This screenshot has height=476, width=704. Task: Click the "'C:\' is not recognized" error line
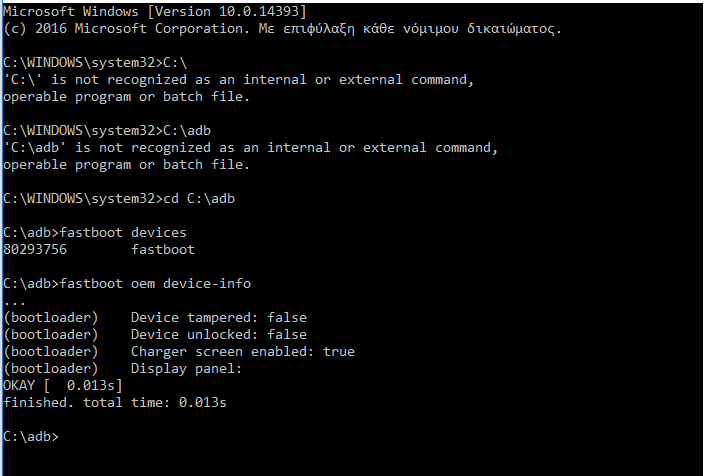click(238, 79)
